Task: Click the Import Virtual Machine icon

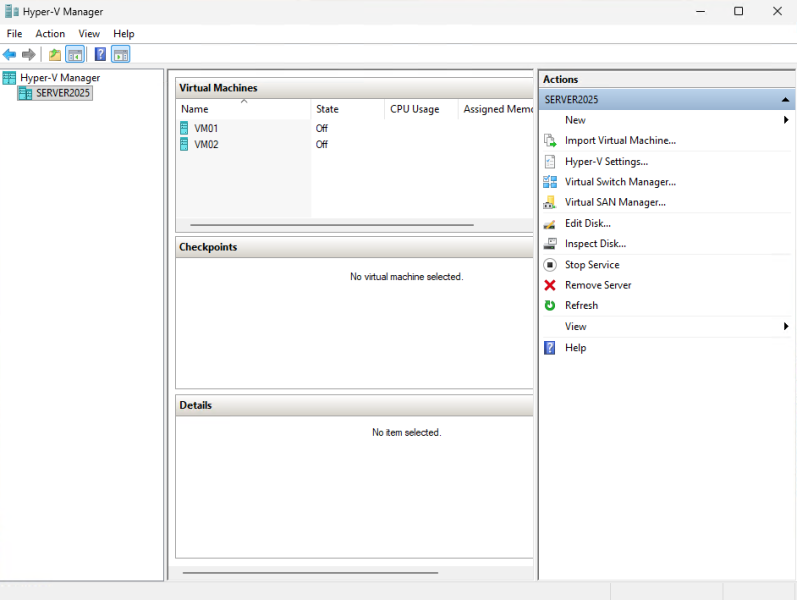Action: (550, 140)
